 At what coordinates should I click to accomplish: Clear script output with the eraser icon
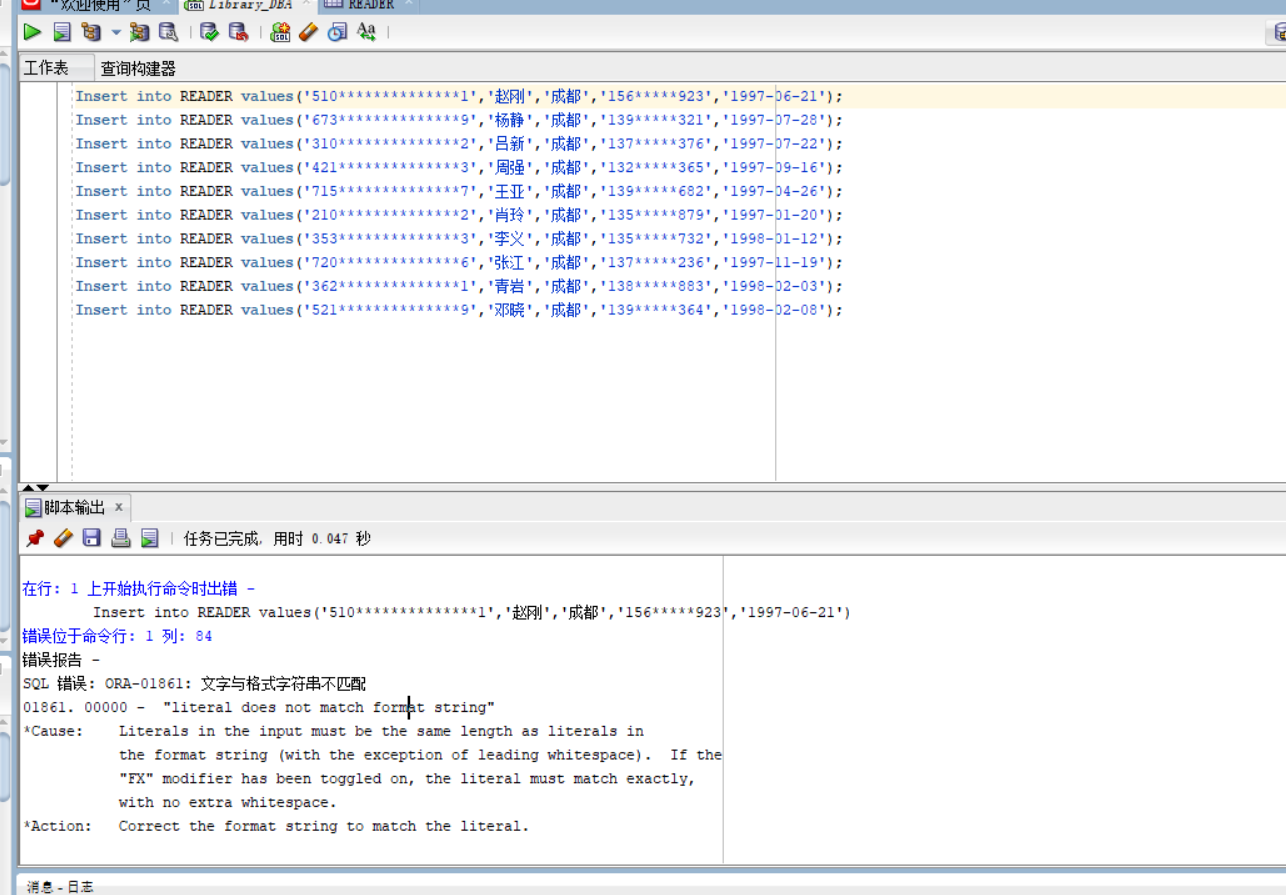[63, 538]
